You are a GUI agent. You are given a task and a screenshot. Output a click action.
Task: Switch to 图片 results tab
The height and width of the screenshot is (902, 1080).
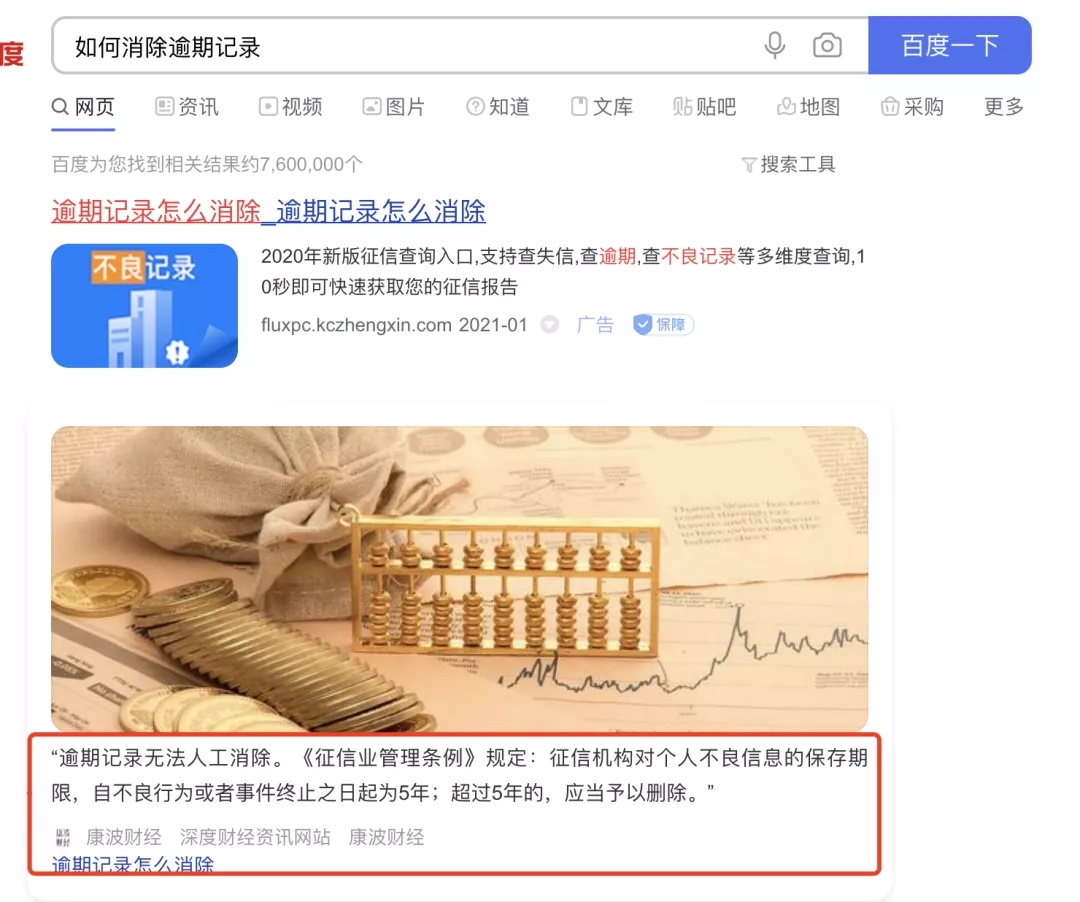(x=394, y=107)
